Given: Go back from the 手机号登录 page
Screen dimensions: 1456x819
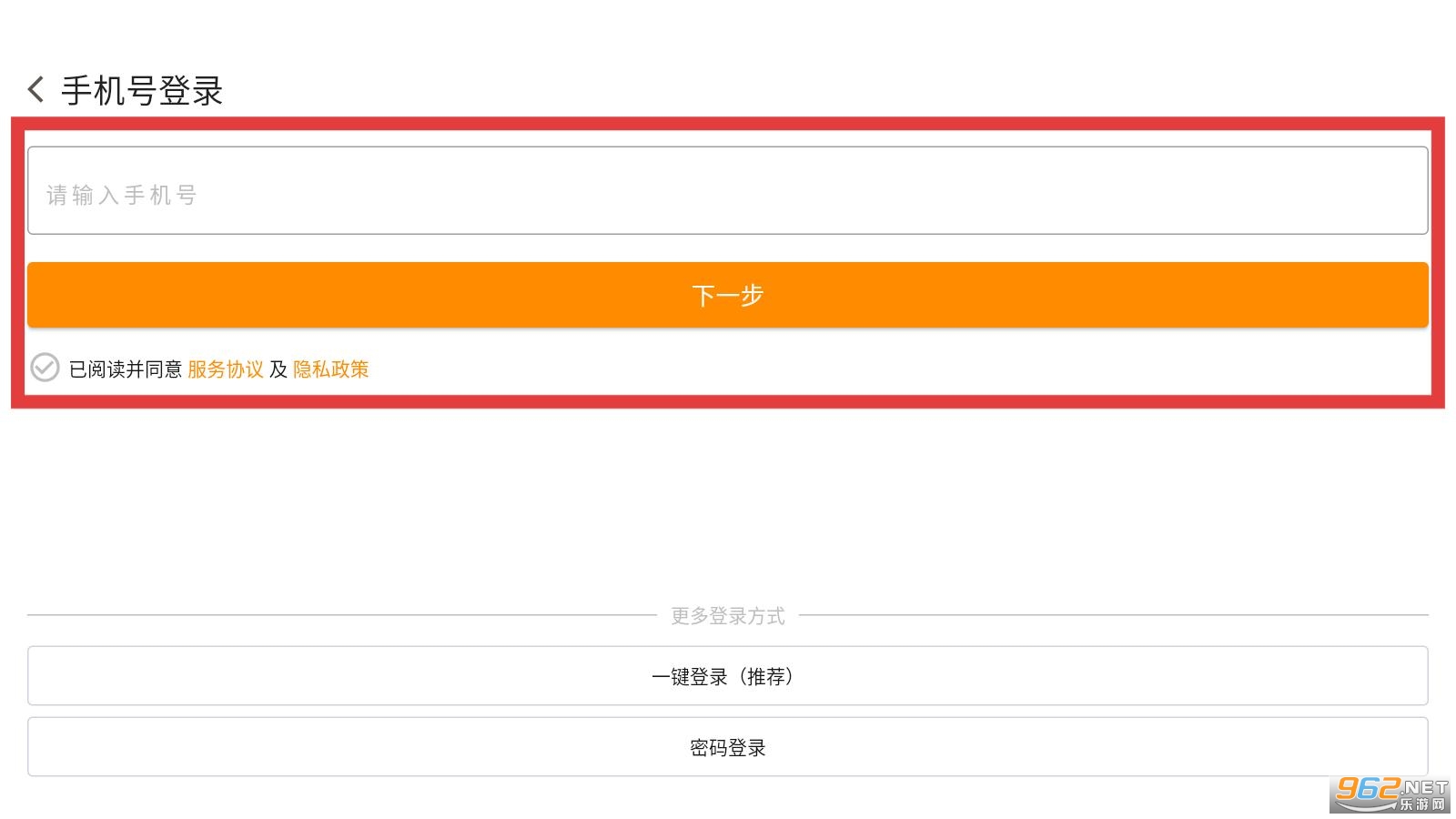Looking at the screenshot, I should (35, 89).
